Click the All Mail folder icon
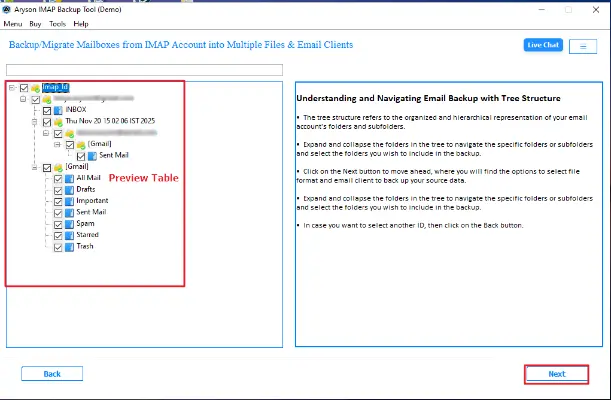 (x=69, y=179)
